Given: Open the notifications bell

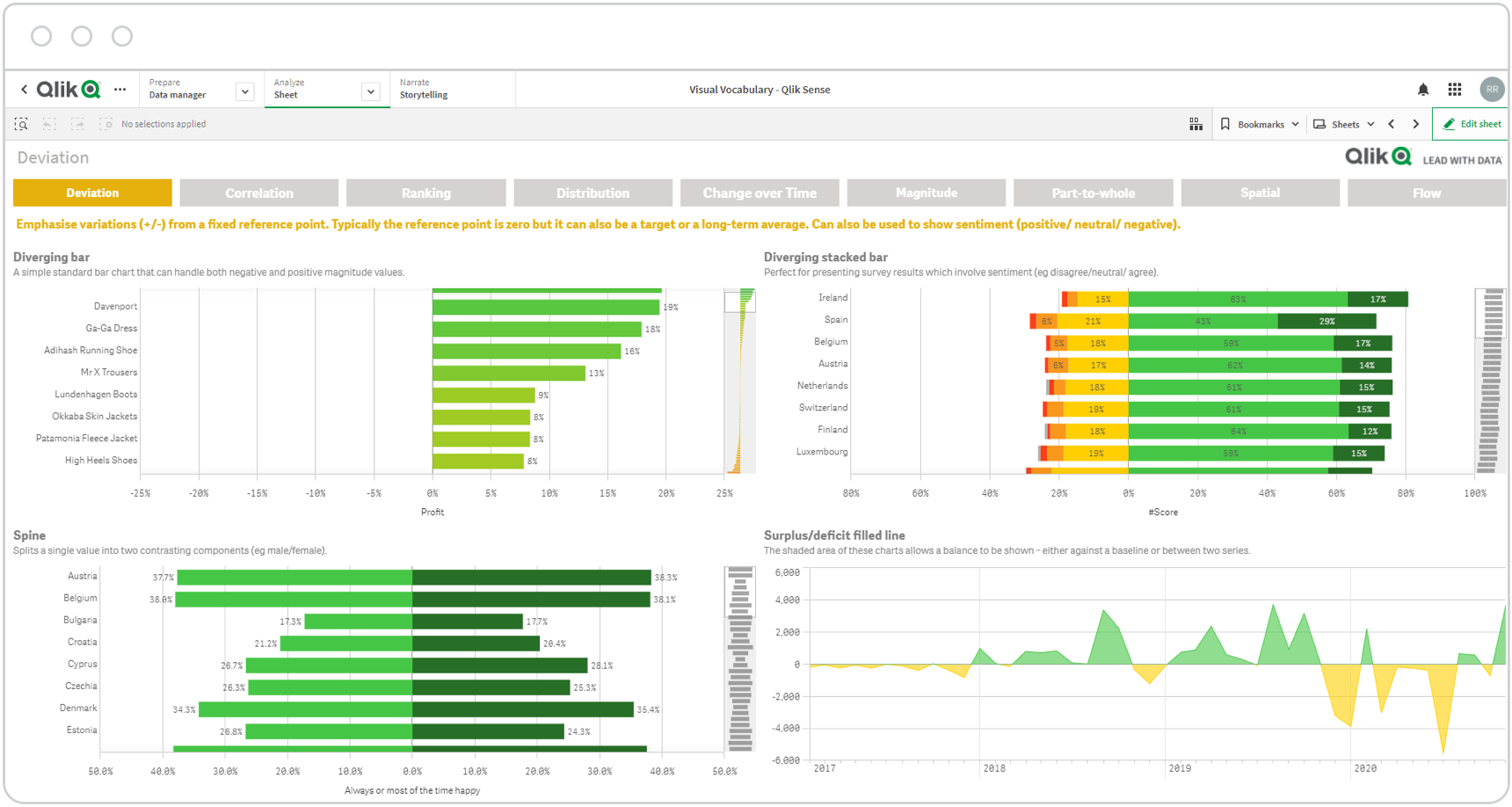Looking at the screenshot, I should point(1423,89).
